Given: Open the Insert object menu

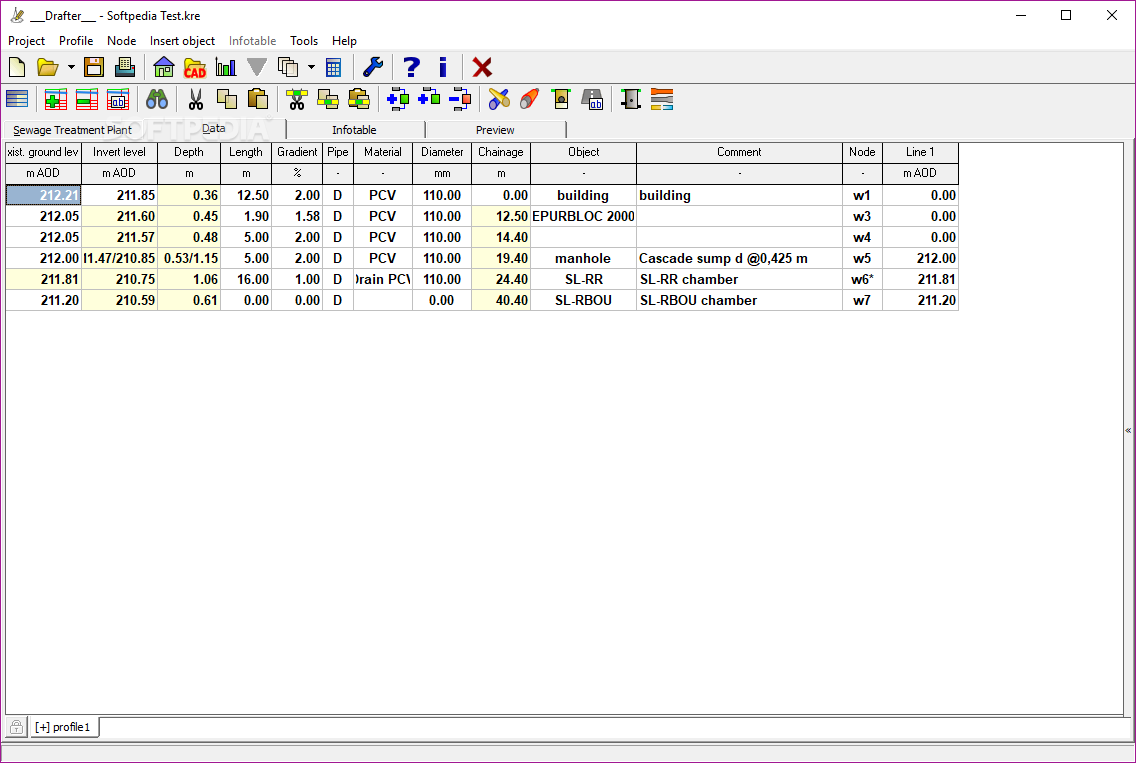Looking at the screenshot, I should [183, 41].
